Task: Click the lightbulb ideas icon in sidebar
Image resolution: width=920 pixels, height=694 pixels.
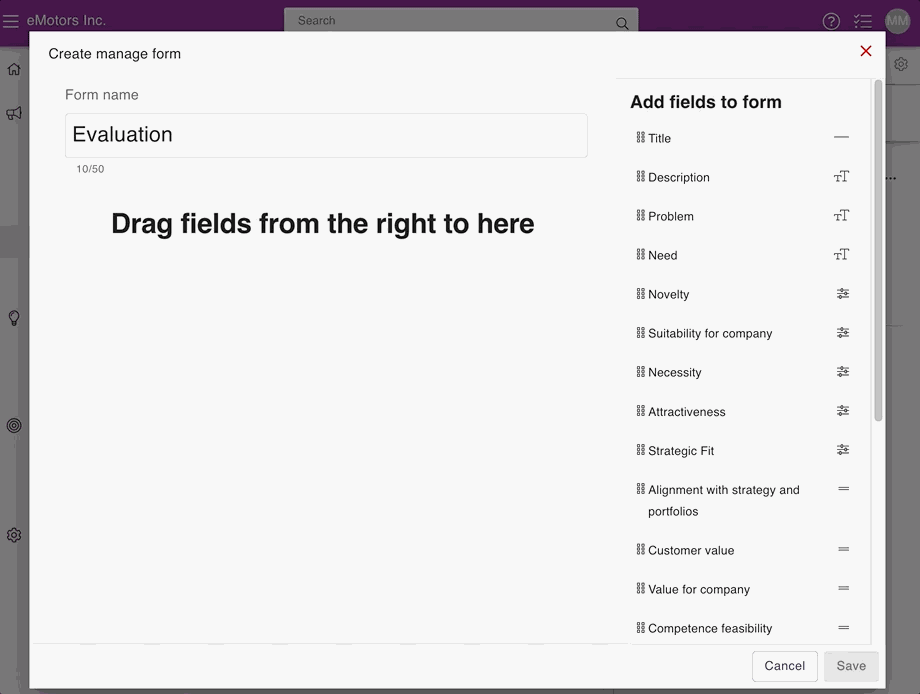Action: click(14, 318)
